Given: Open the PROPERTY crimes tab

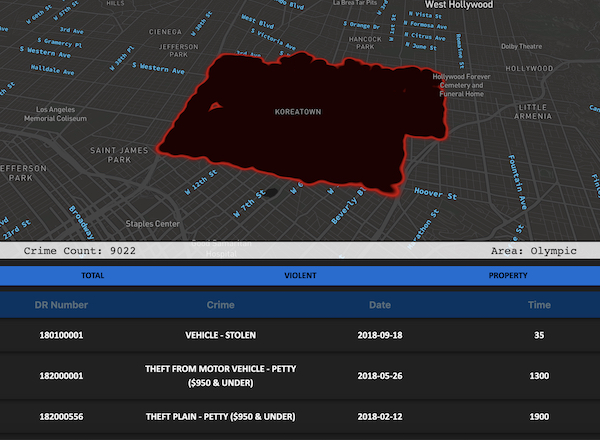Looking at the screenshot, I should coord(509,274).
